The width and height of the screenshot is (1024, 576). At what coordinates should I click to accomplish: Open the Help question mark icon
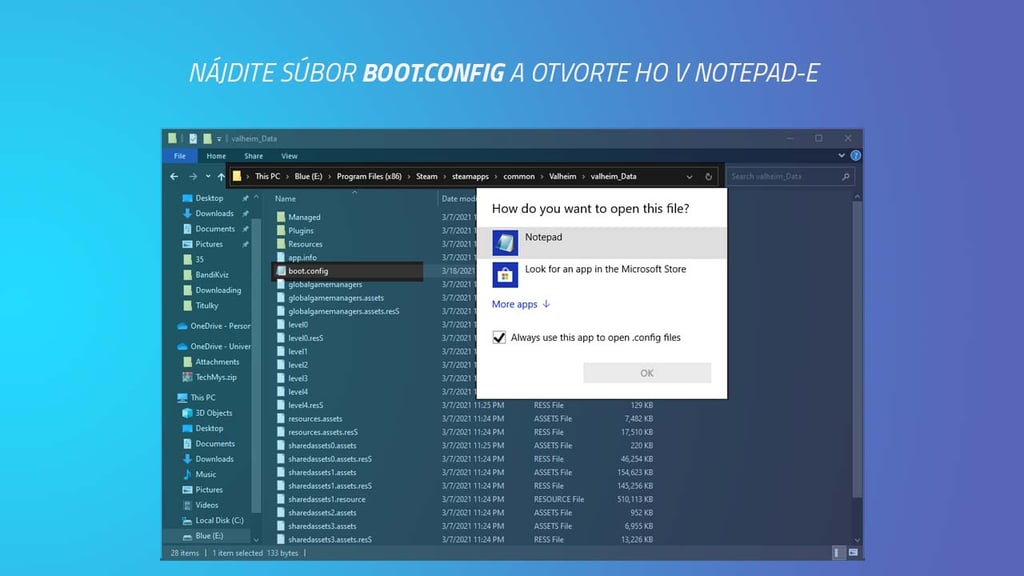[856, 155]
